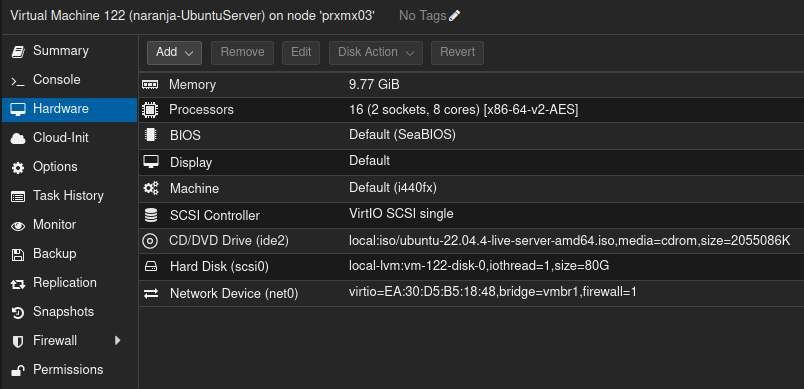Click the Edit button

click(x=301, y=53)
